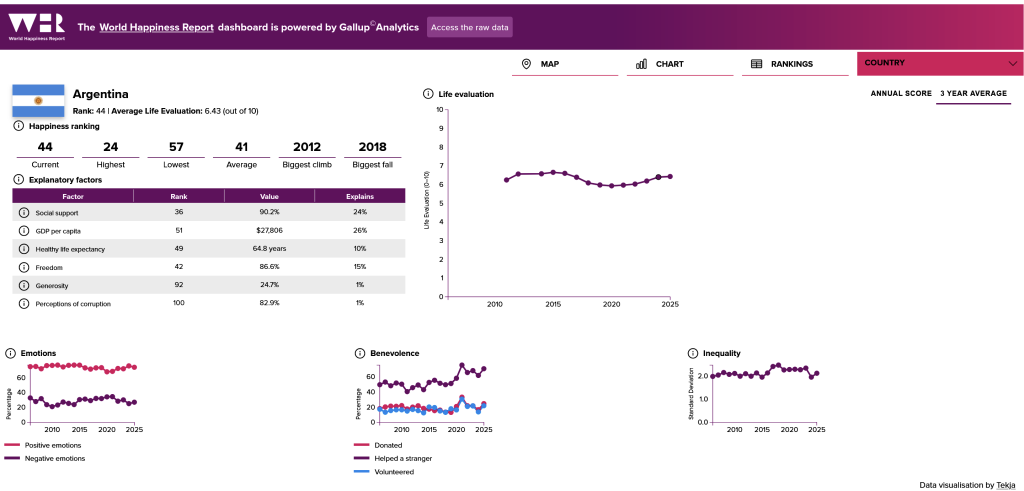Click the info icon next to Life evaluation
Viewport: 1024px width, 491px height.
coord(428,94)
